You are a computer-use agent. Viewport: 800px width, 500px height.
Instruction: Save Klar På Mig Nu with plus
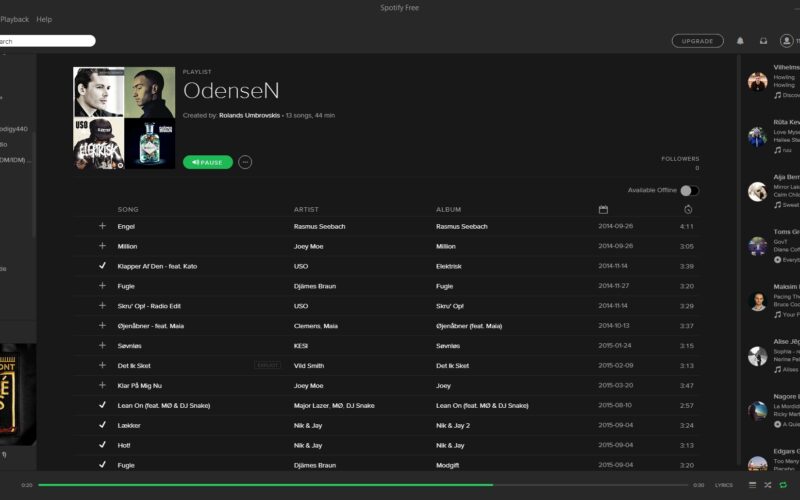(x=102, y=385)
